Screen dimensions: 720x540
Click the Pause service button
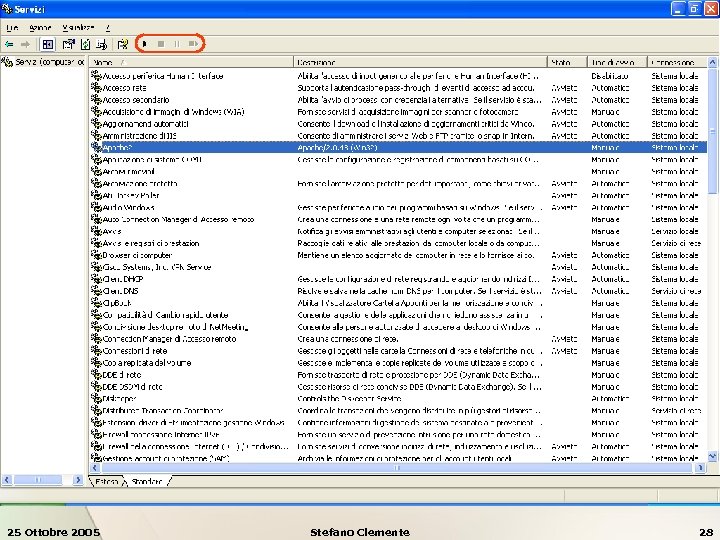(177, 44)
